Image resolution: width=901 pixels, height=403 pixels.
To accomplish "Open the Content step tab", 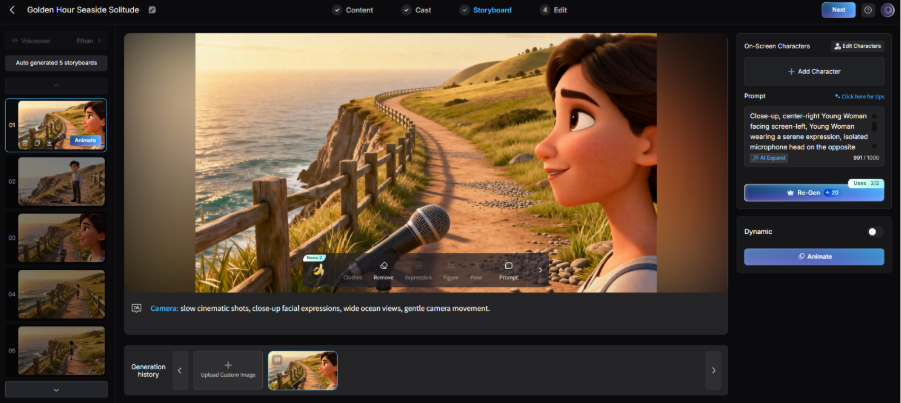I will coord(353,10).
